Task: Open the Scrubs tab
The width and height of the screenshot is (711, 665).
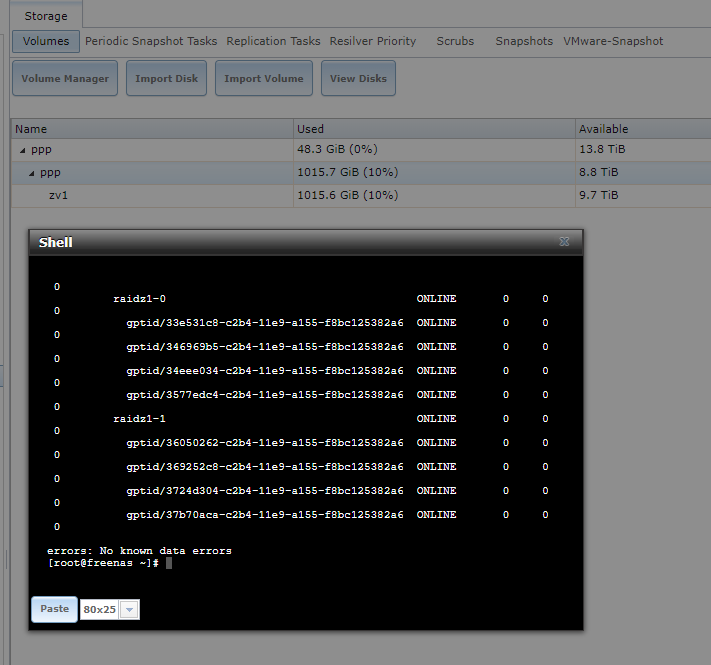Action: (455, 41)
